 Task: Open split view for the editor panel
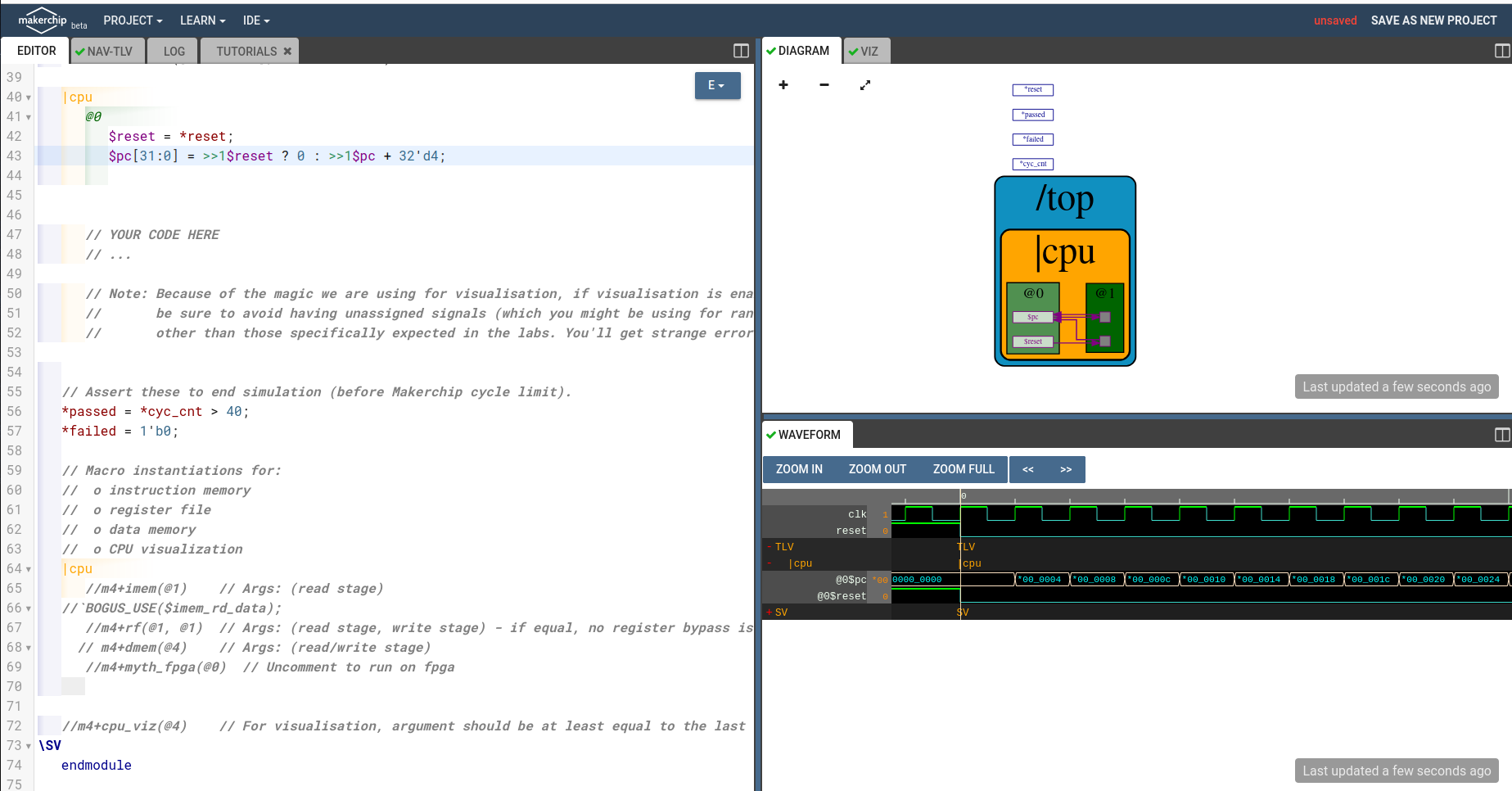tap(741, 50)
